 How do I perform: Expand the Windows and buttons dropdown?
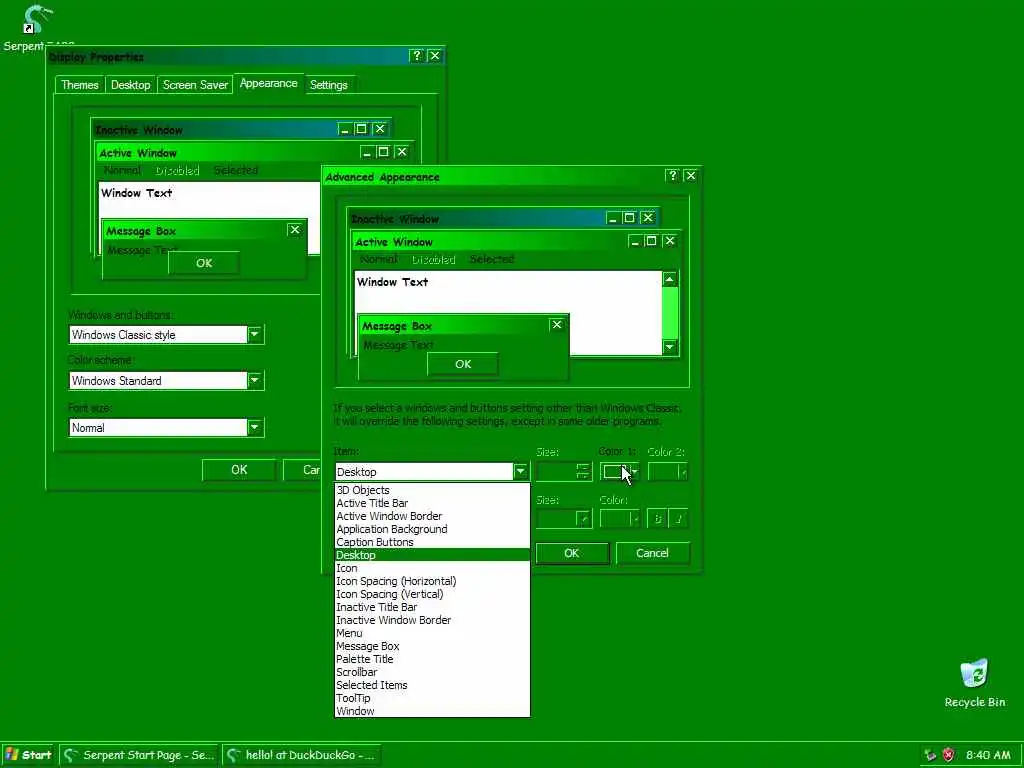255,334
